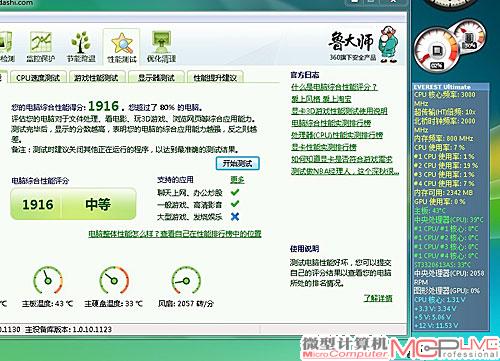The height and width of the screenshot is (361, 500).
Task: Open the performance ranking position link
Action: point(175,234)
